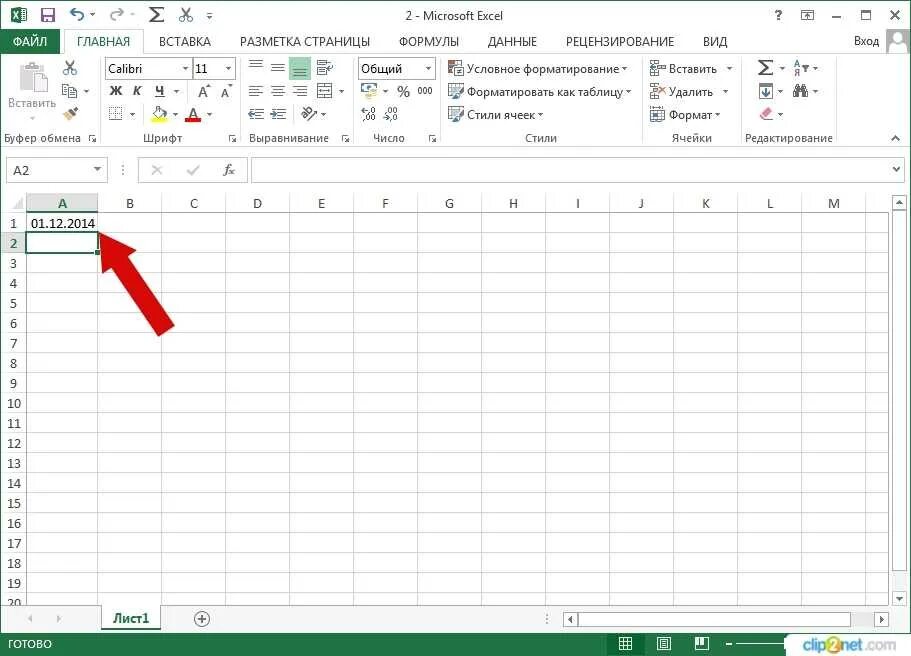Screen dimensions: 911x656
Task: Open Форматировать как таблицу gallery
Action: pyautogui.click(x=539, y=92)
